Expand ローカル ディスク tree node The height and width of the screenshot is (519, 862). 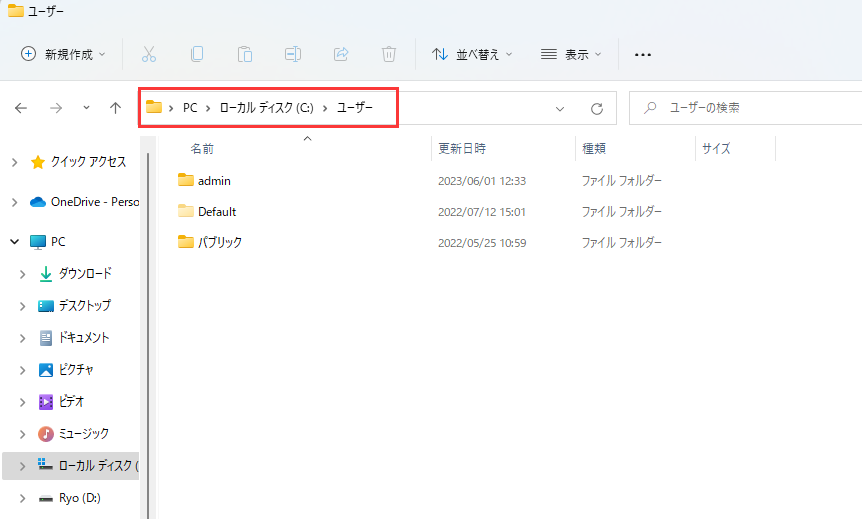click(x=23, y=466)
